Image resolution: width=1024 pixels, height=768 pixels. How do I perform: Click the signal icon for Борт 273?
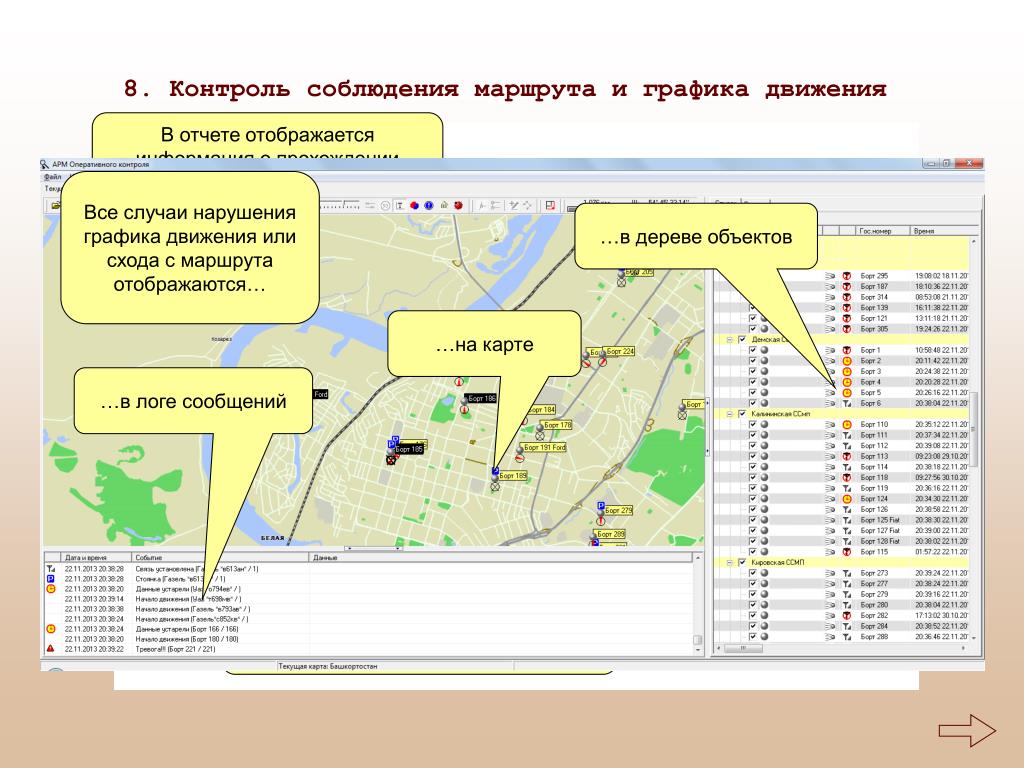click(846, 573)
